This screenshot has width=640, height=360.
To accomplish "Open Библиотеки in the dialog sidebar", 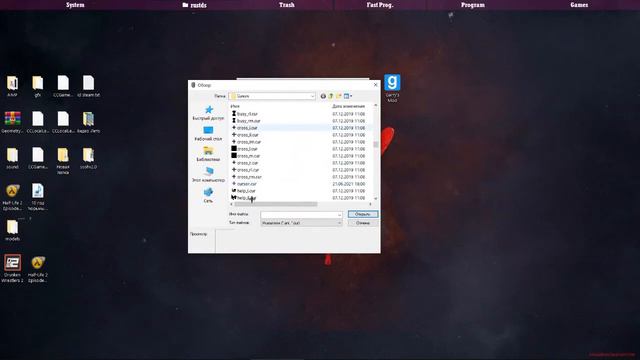I will tap(208, 154).
